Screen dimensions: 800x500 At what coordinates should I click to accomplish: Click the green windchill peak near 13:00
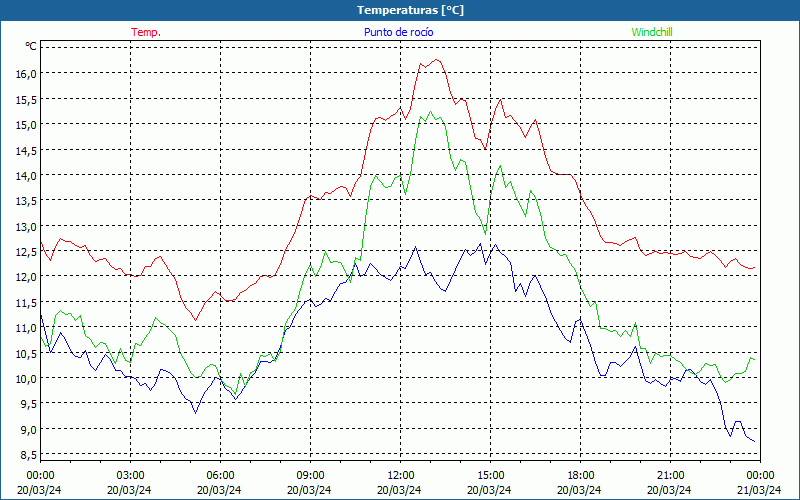(x=430, y=111)
